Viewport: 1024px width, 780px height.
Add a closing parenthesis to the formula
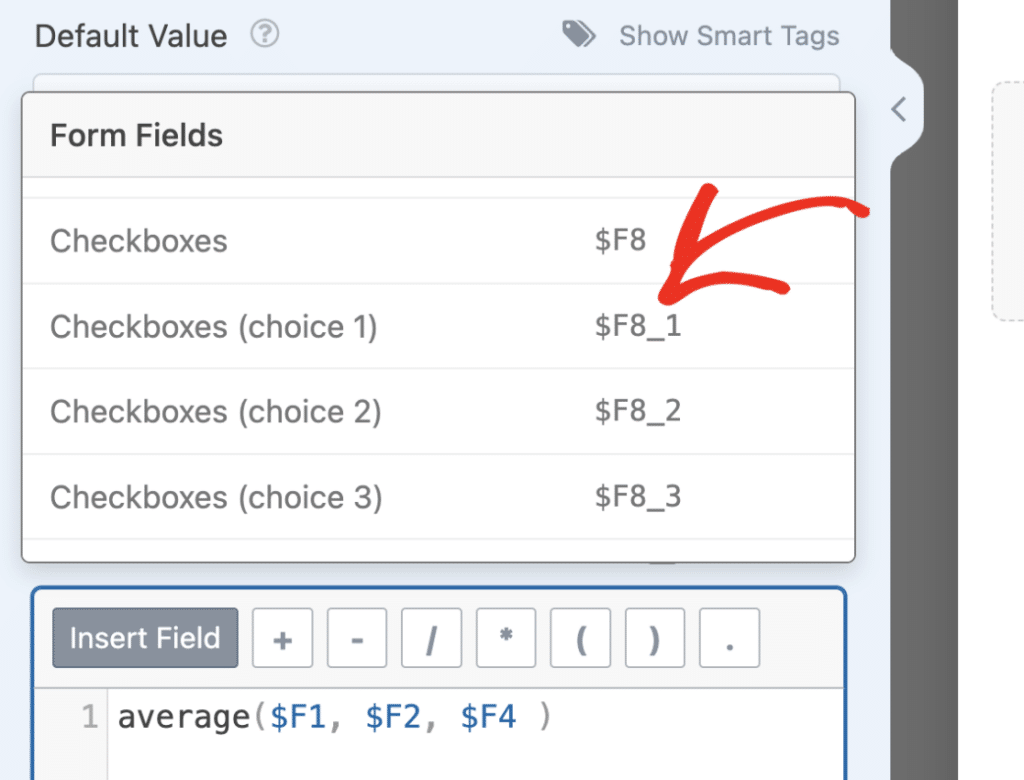[x=654, y=638]
